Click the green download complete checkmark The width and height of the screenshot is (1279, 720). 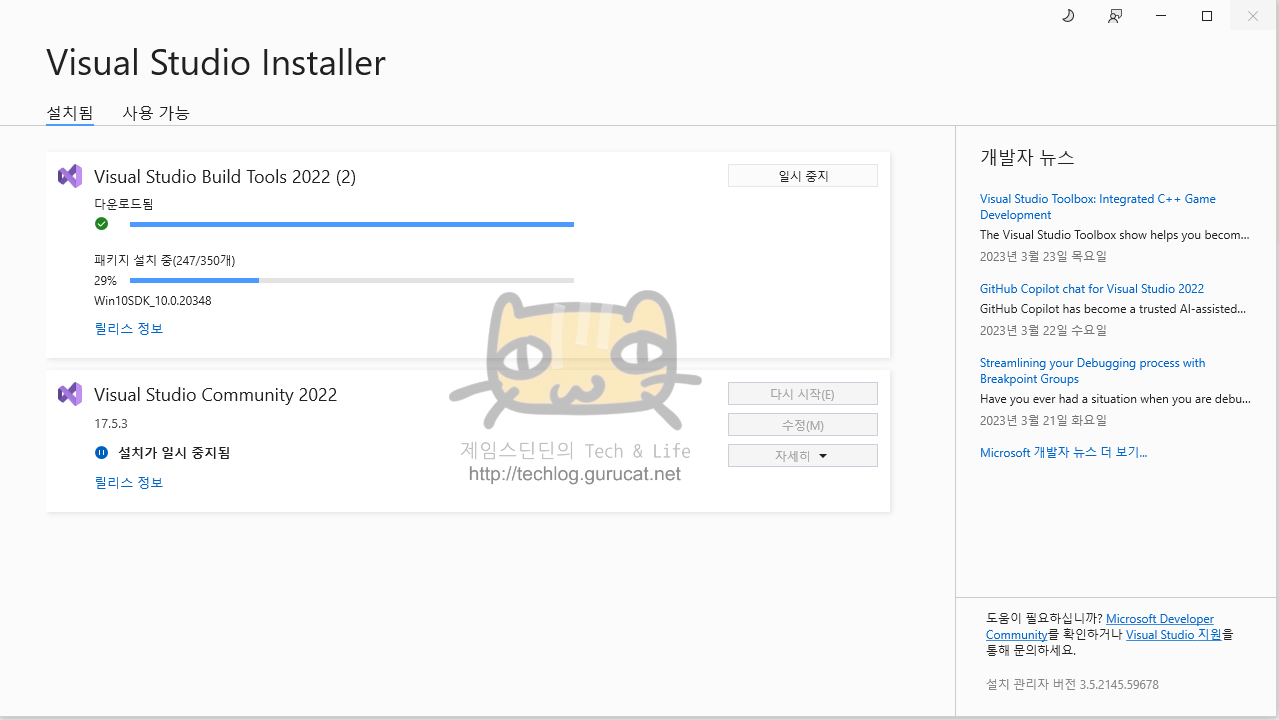[101, 223]
